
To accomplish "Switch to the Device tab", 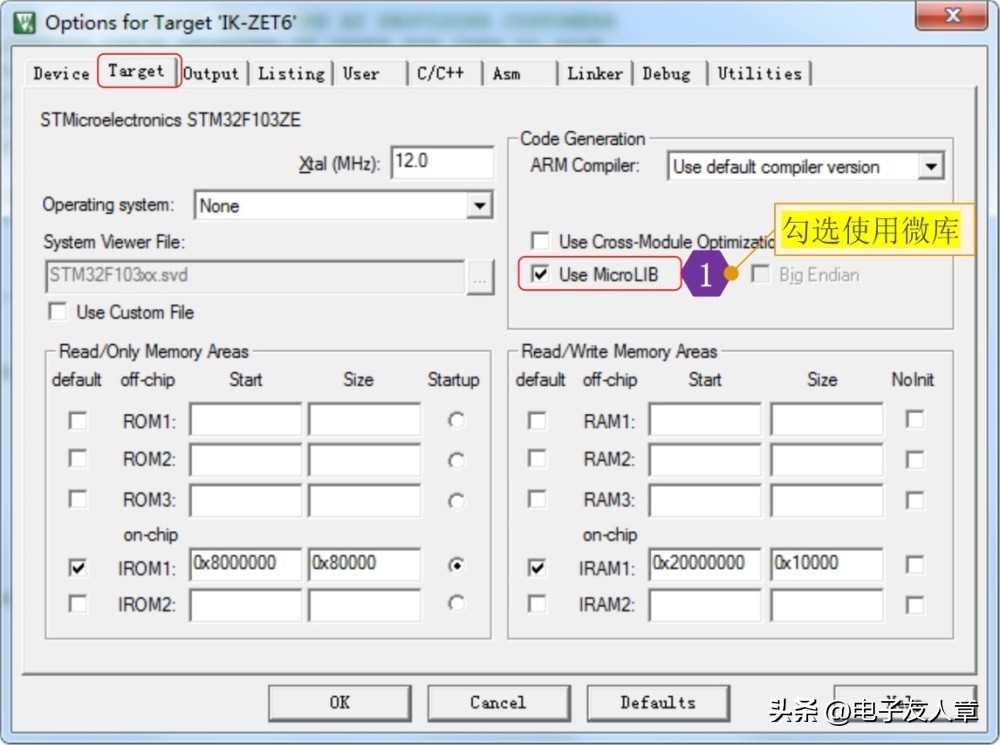I will point(61,73).
